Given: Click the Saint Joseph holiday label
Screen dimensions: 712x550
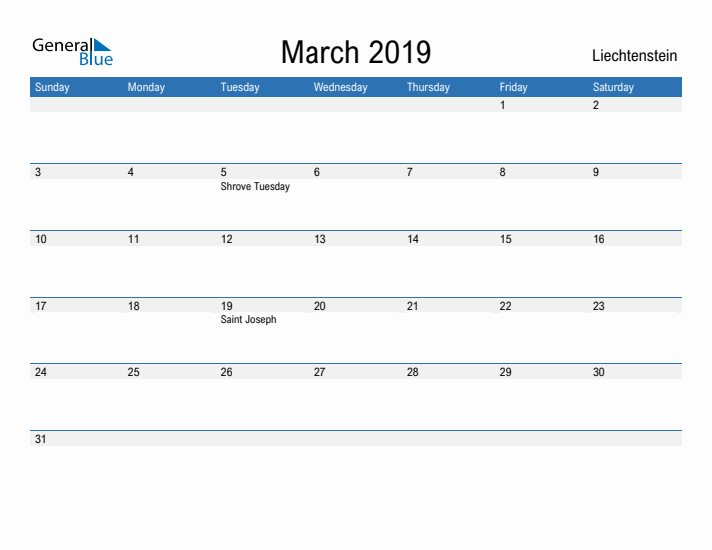Looking at the screenshot, I should pyautogui.click(x=248, y=320).
